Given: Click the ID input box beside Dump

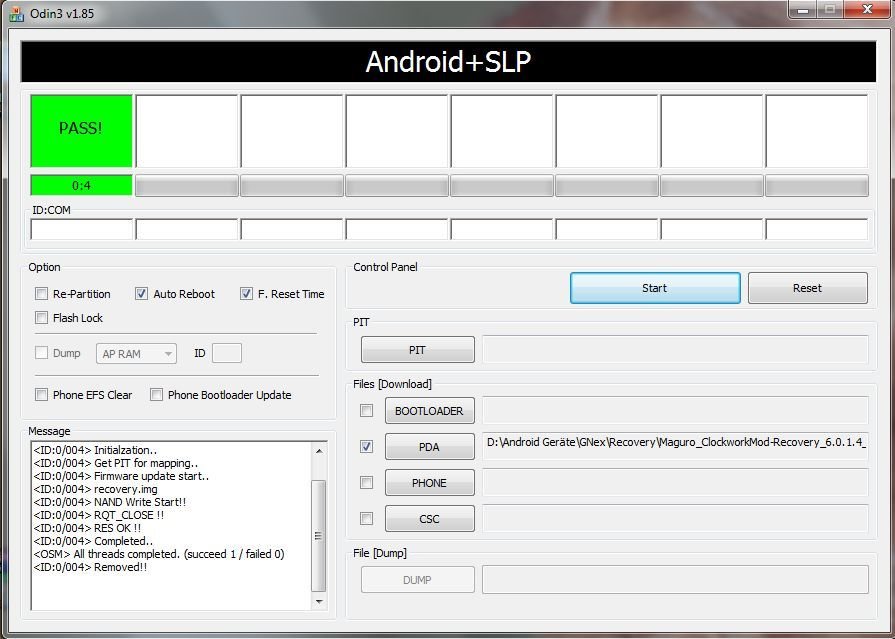Looking at the screenshot, I should pyautogui.click(x=227, y=353).
